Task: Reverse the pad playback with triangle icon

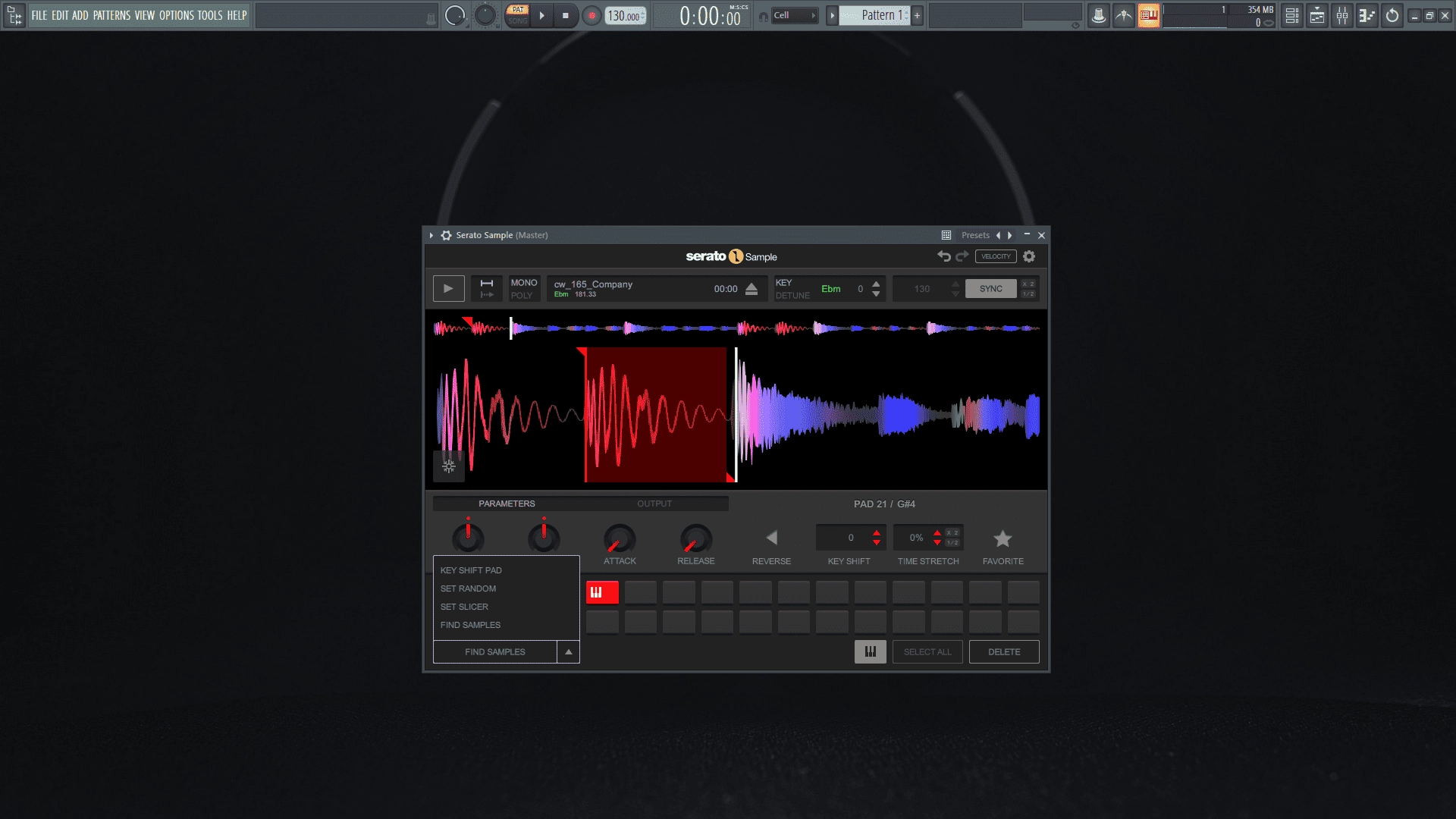Action: (x=771, y=538)
